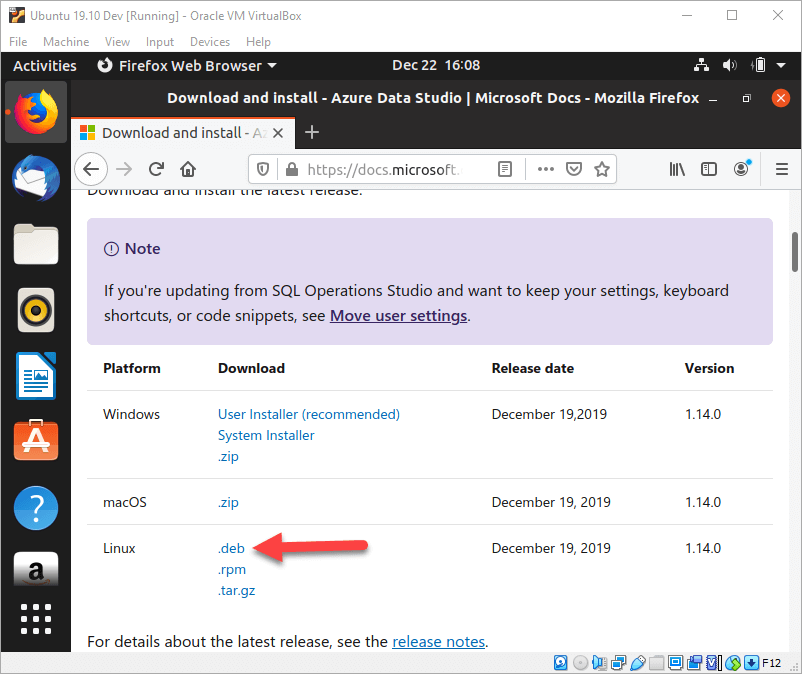Open the Help icon in dock
Viewport: 802px width, 674px height.
(36, 508)
